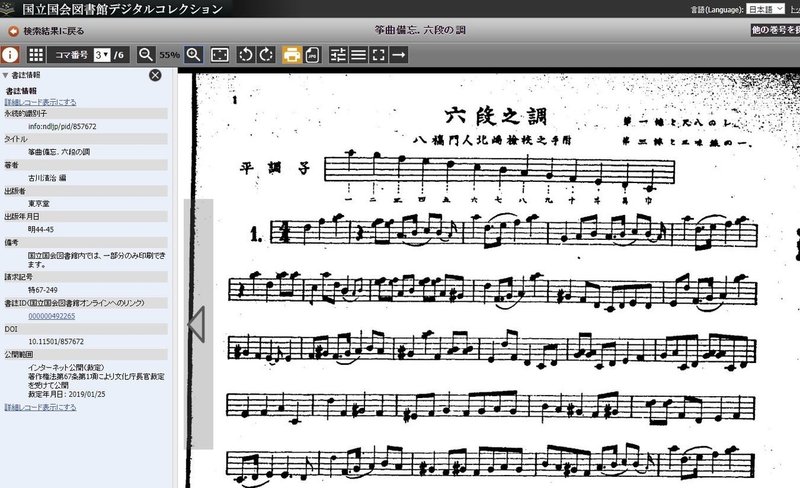
Task: Go to the next page arrow
Action: click(x=399, y=55)
